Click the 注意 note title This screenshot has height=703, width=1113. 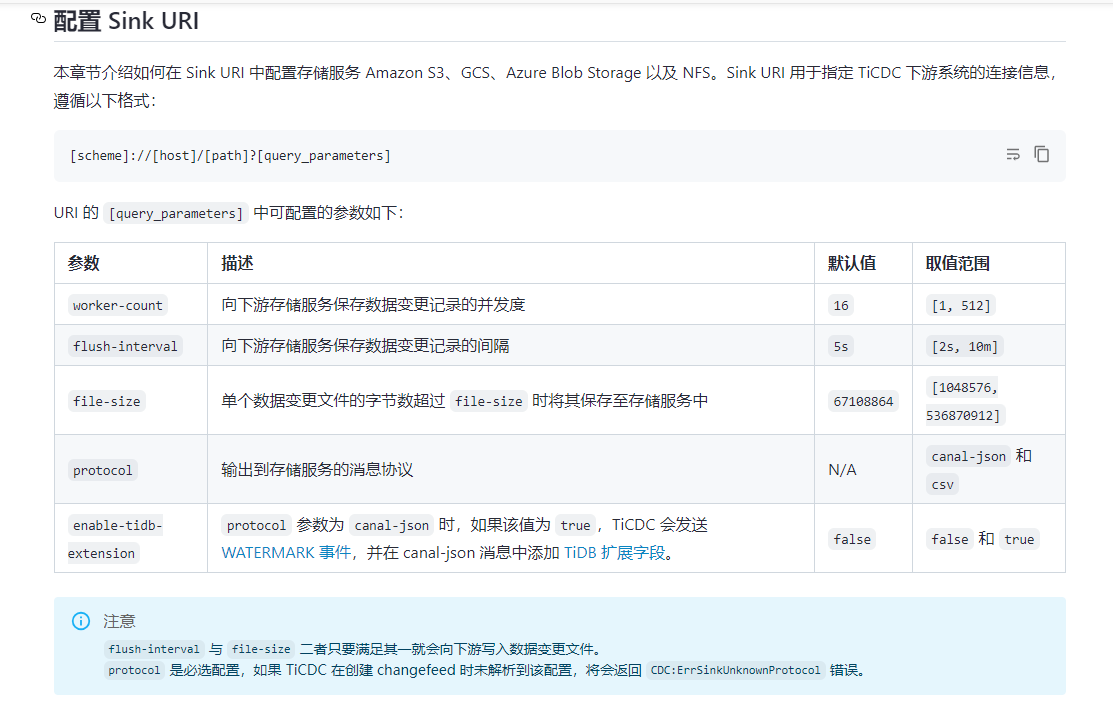119,621
